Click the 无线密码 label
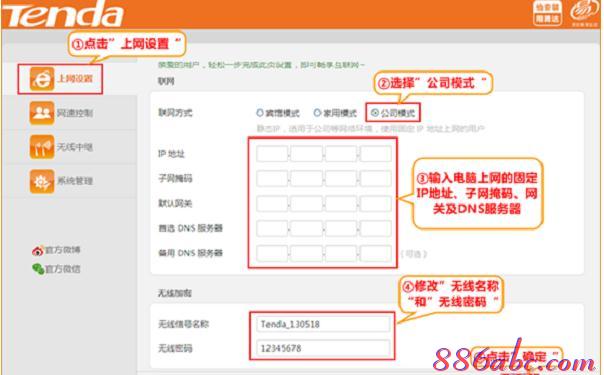 tap(175, 348)
